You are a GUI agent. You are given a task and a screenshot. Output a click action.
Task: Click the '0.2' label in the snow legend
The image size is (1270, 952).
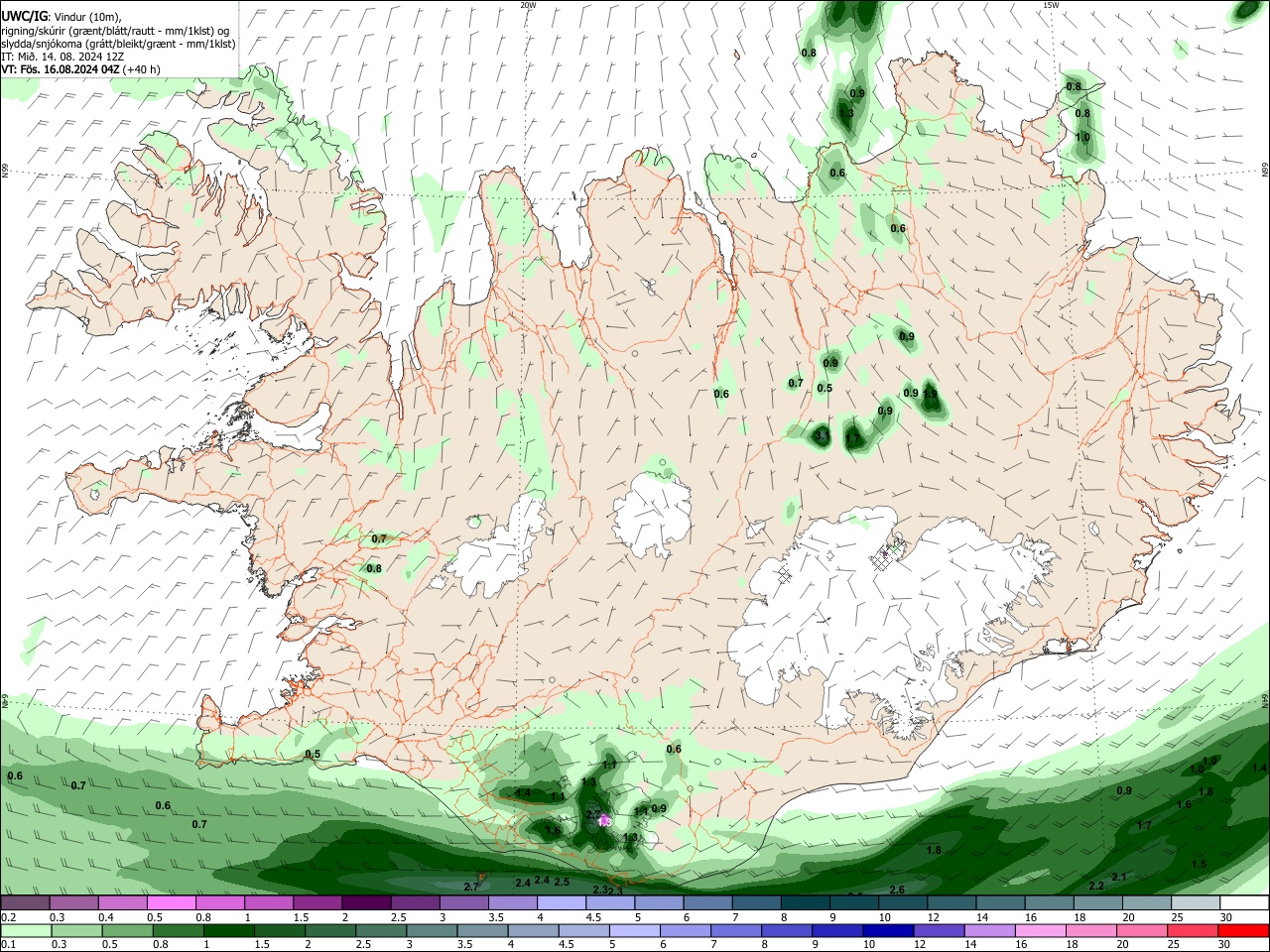click(8, 917)
